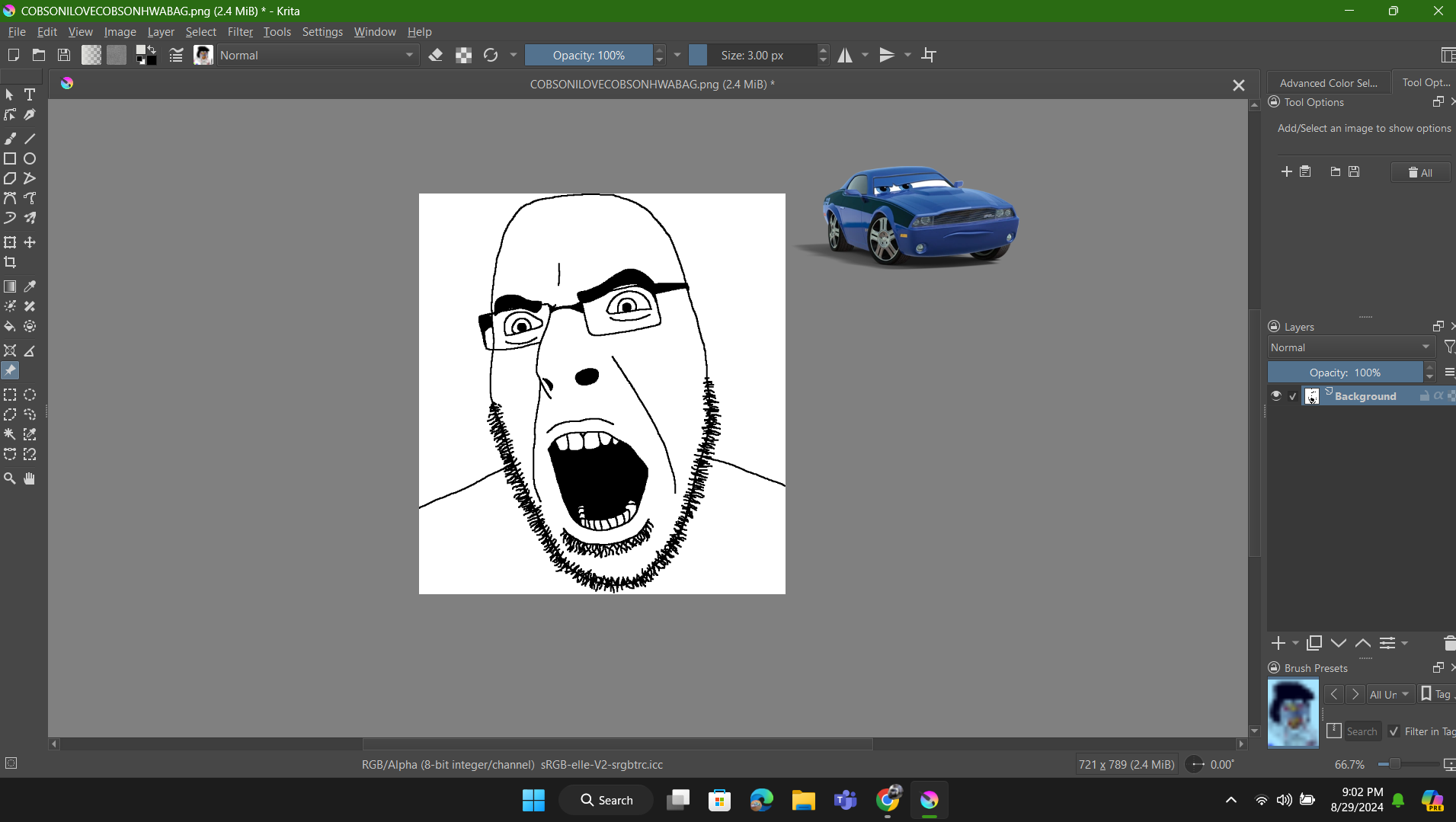Select the Text tool
Viewport: 1456px width, 822px height.
click(30, 94)
